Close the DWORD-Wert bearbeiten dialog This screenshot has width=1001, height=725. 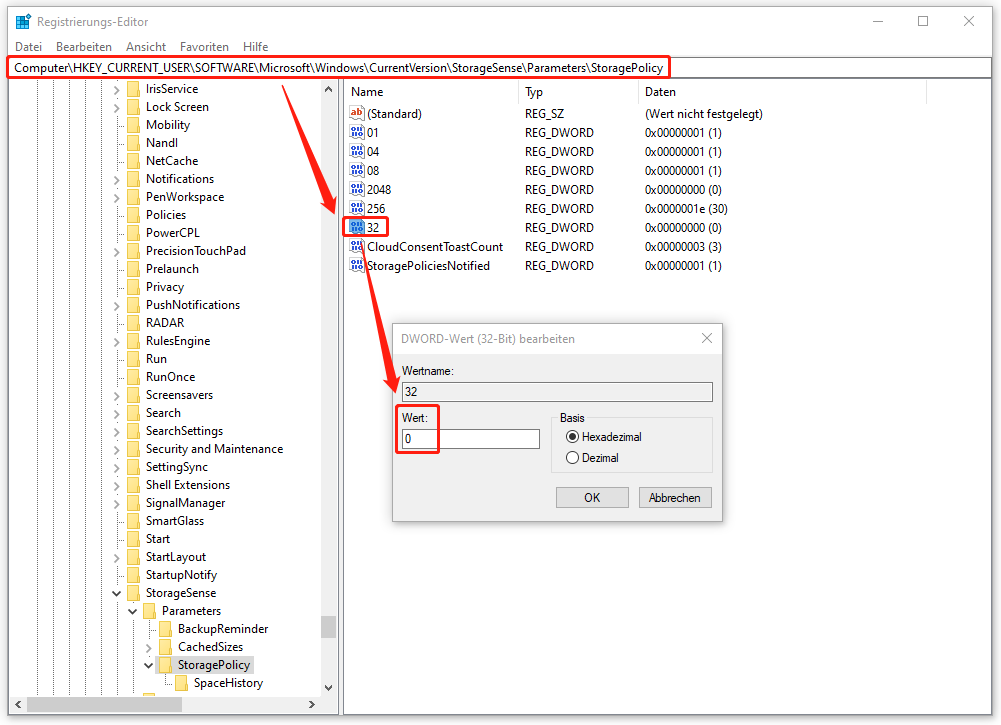point(707,338)
